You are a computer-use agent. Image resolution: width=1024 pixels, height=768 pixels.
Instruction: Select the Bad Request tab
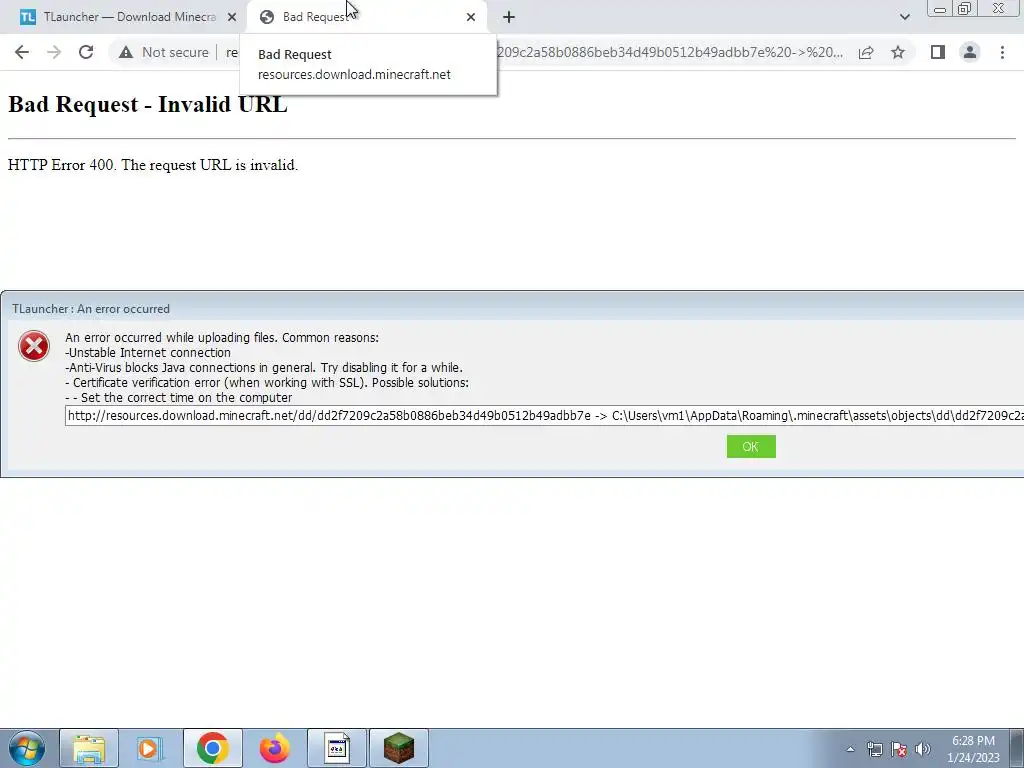point(366,17)
